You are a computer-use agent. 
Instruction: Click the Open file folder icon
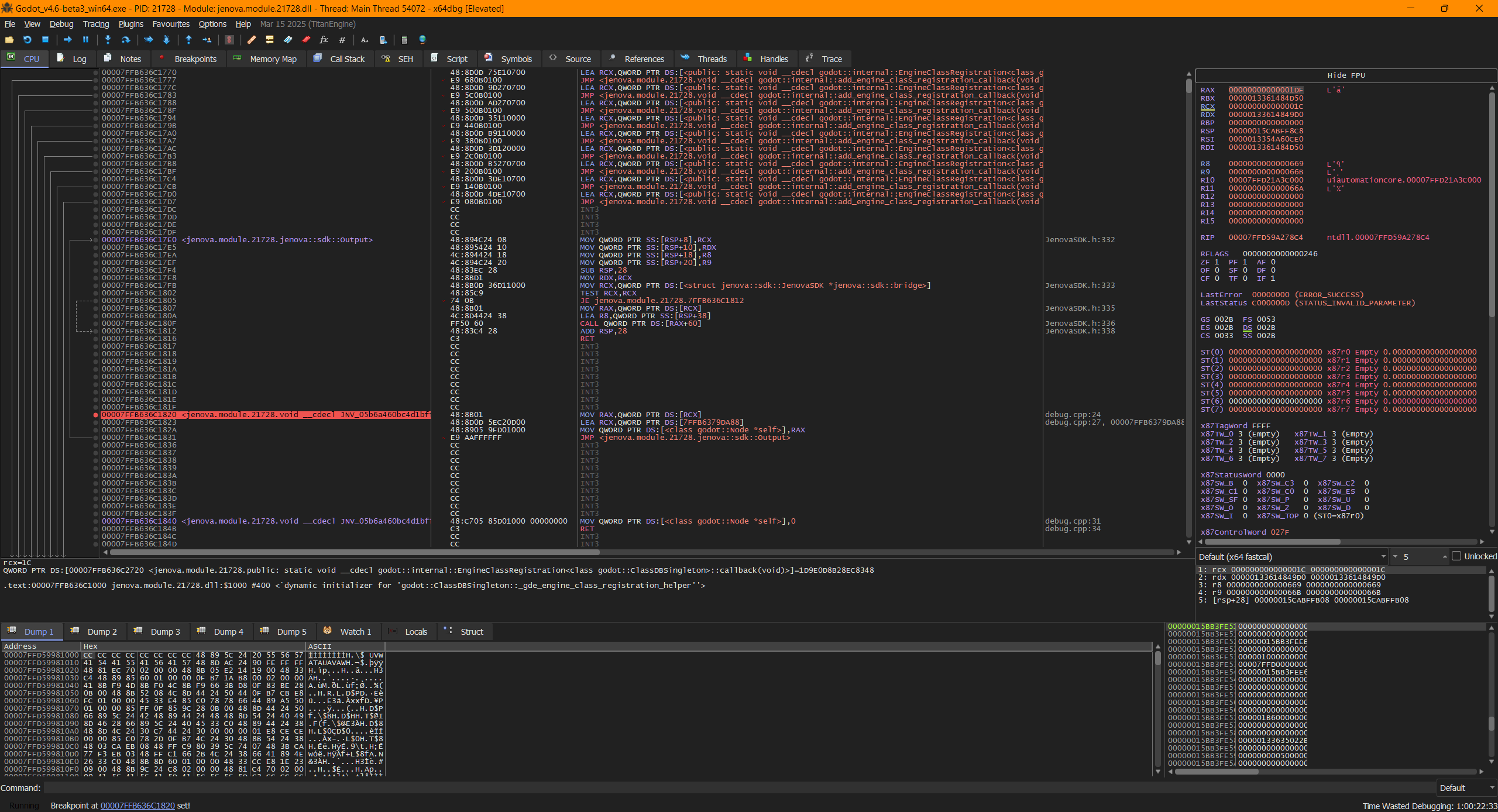(9, 40)
